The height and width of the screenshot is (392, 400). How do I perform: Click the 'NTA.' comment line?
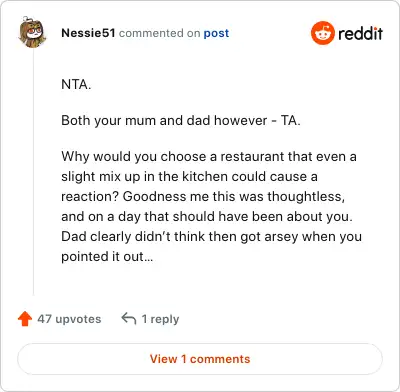pos(76,84)
